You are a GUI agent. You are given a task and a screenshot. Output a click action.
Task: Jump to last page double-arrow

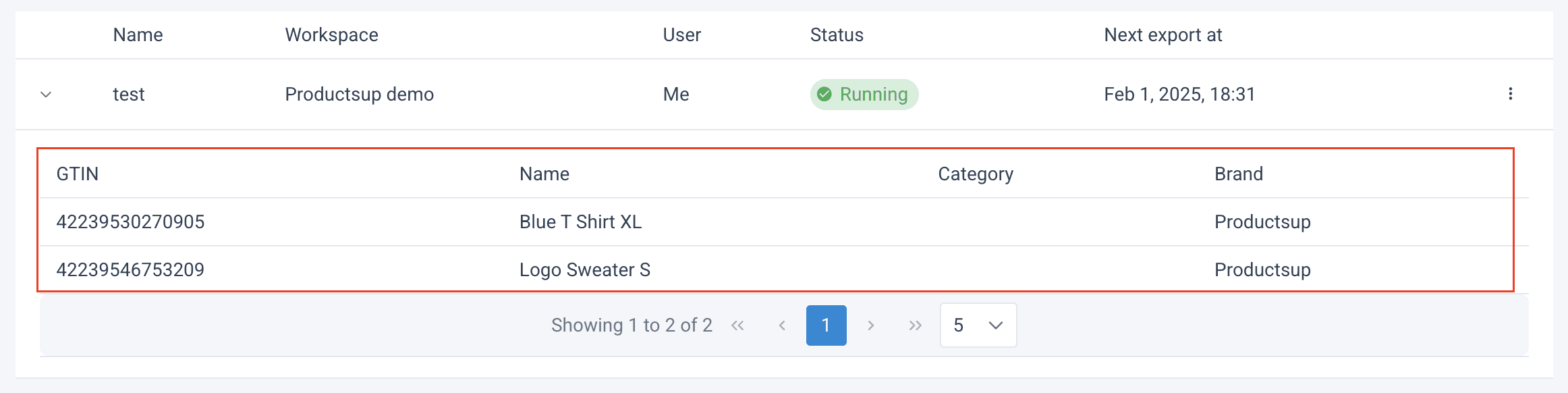pyautogui.click(x=915, y=325)
